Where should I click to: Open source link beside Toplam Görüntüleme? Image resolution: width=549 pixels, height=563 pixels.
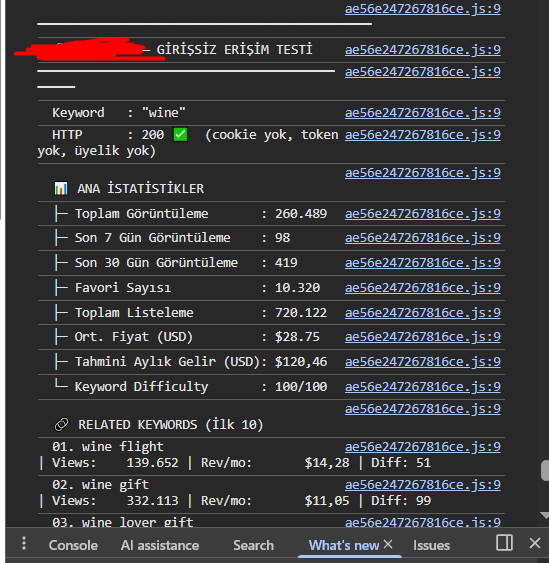click(423, 214)
